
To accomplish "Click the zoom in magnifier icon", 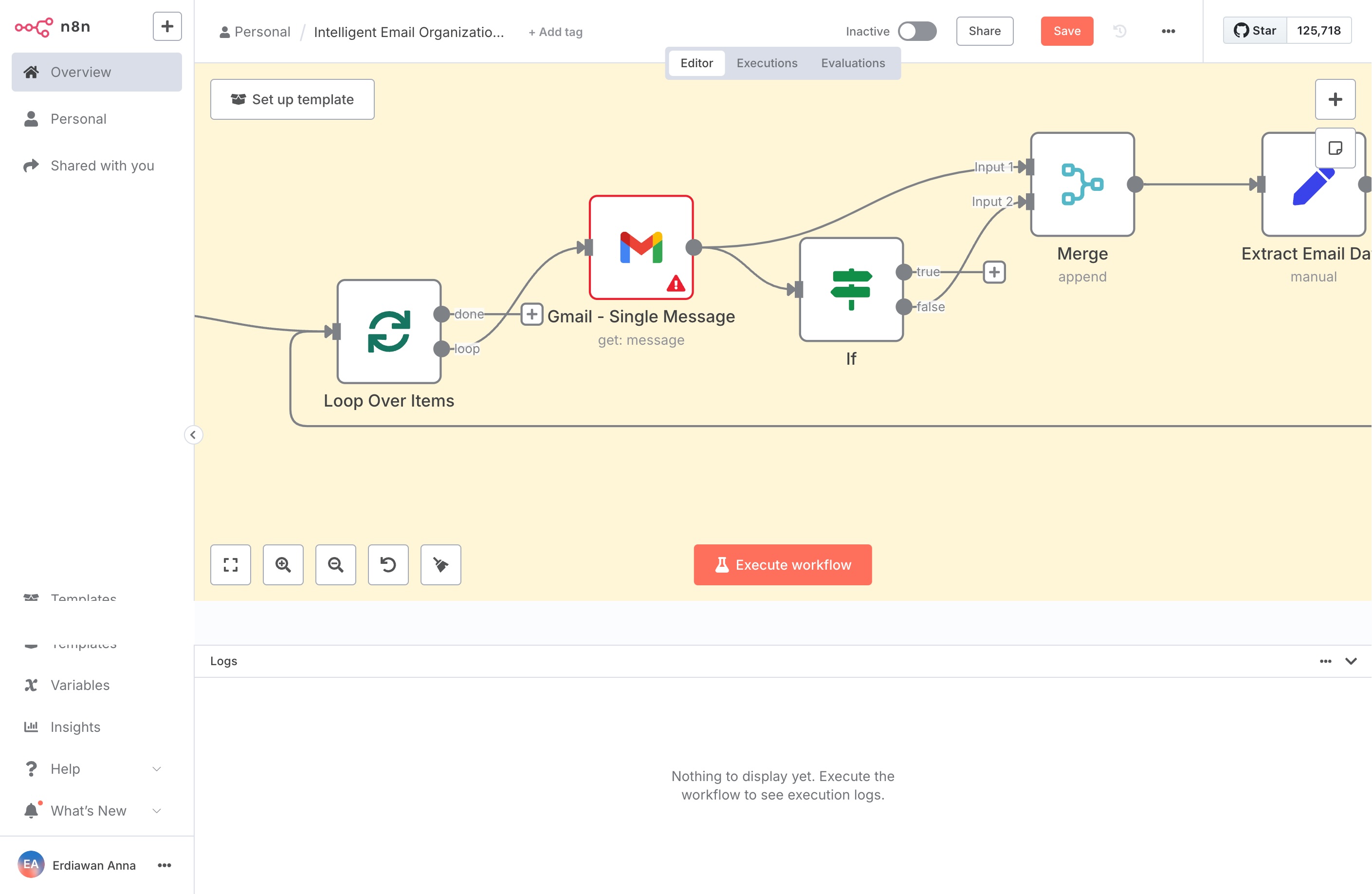I will pos(283,565).
